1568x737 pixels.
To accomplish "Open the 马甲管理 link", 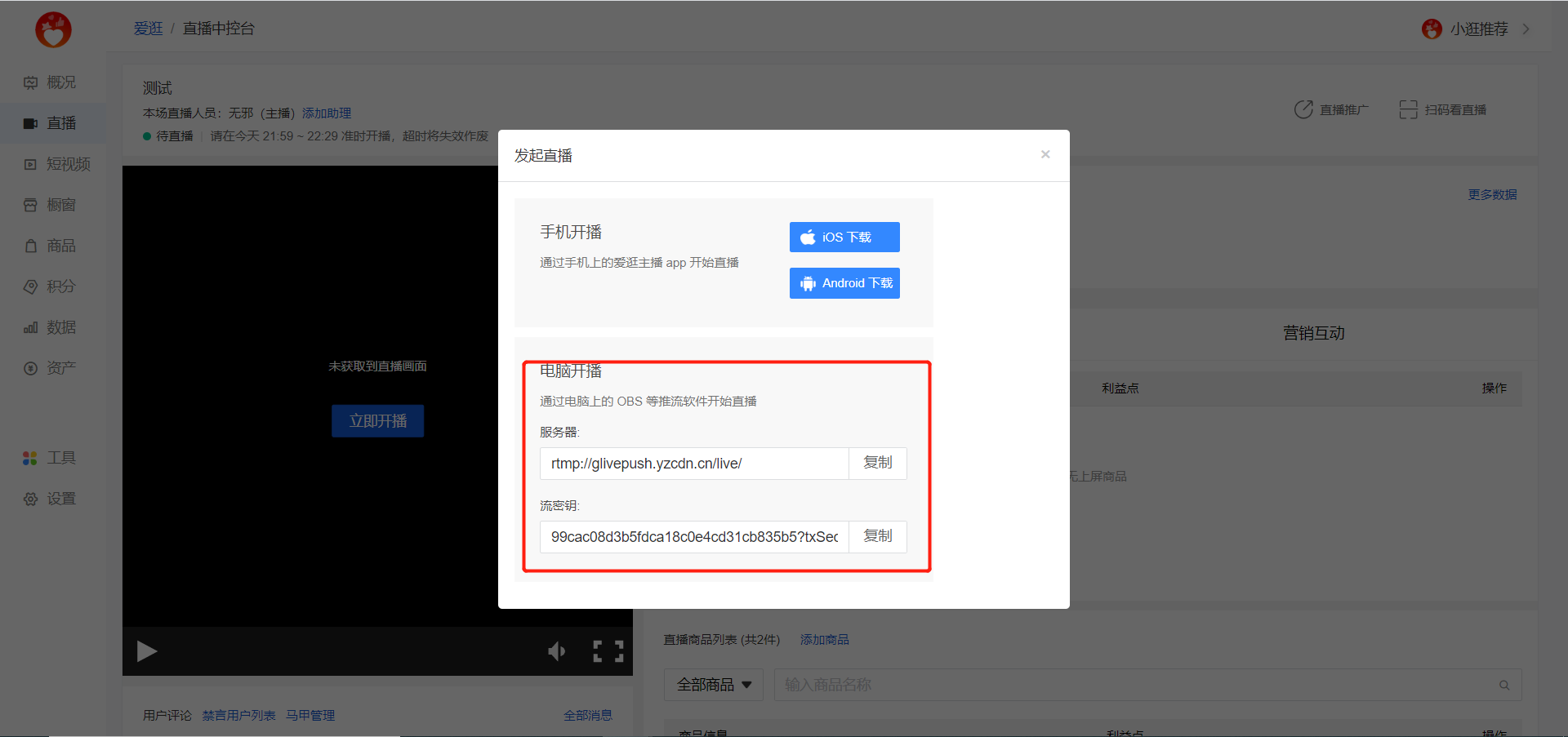I will (x=310, y=716).
